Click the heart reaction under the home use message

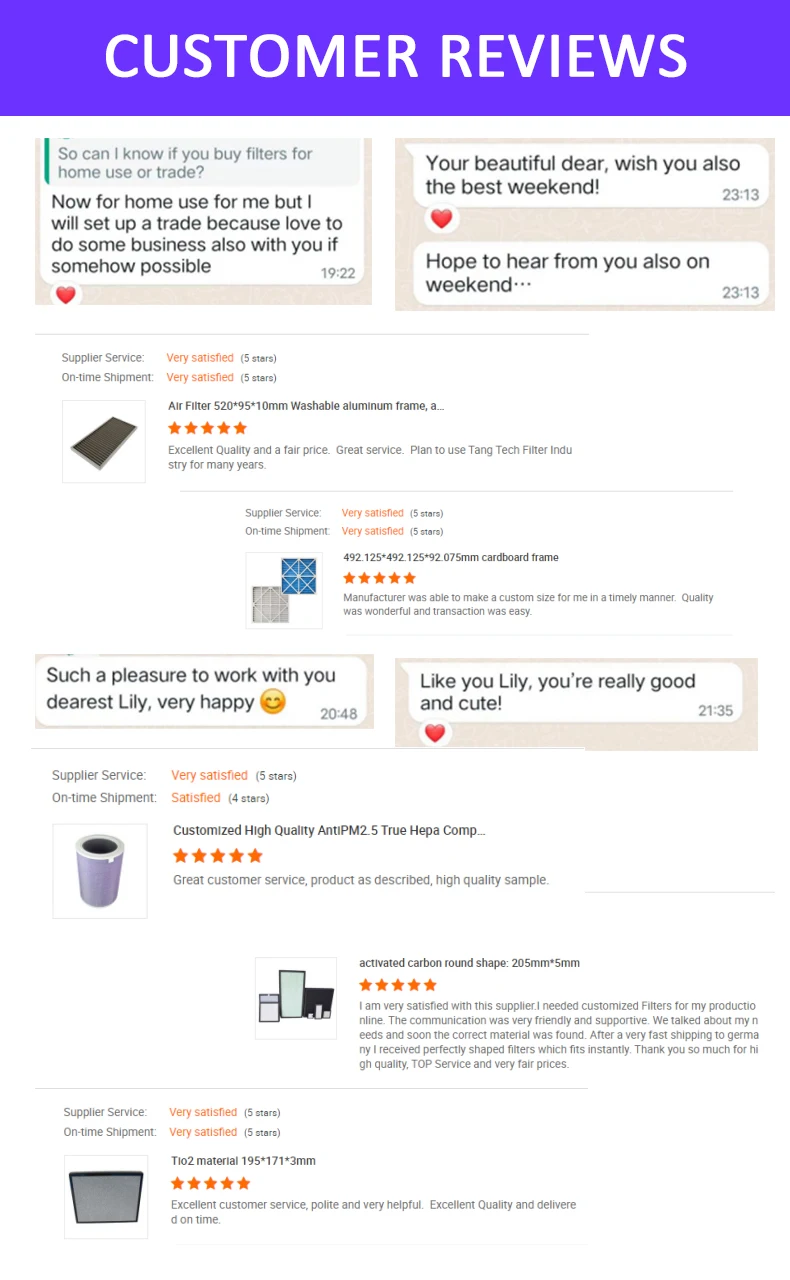coord(66,295)
